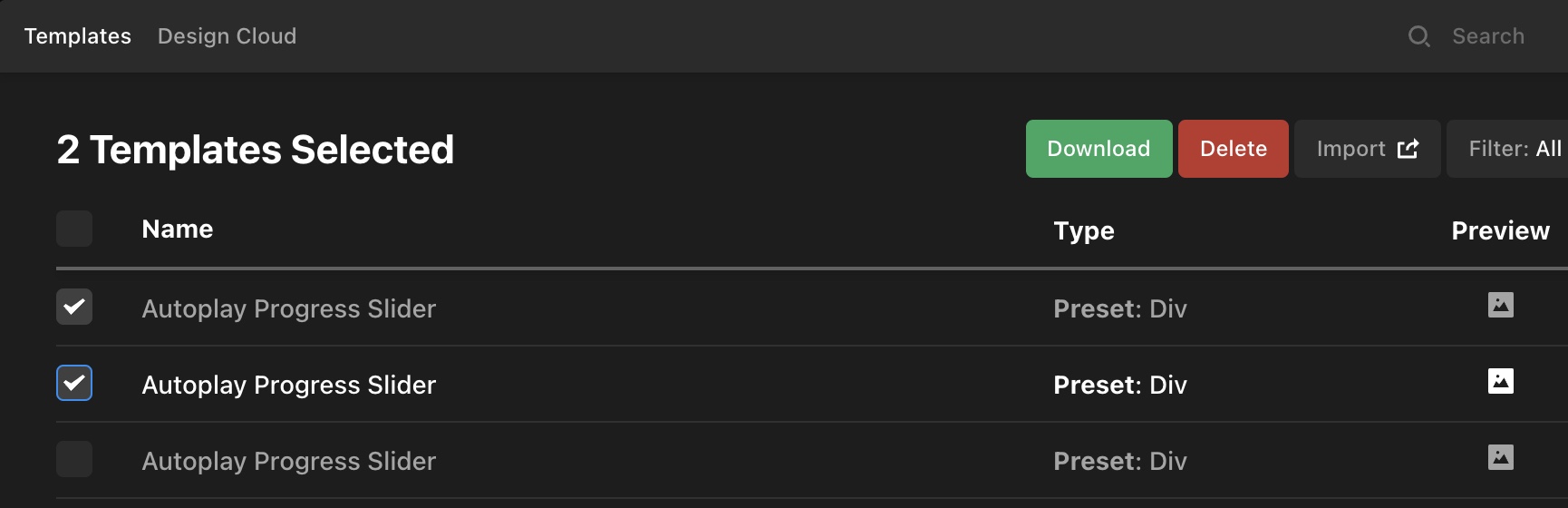Switch to the Design Cloud tab
This screenshot has height=508, width=1568.
(x=227, y=36)
